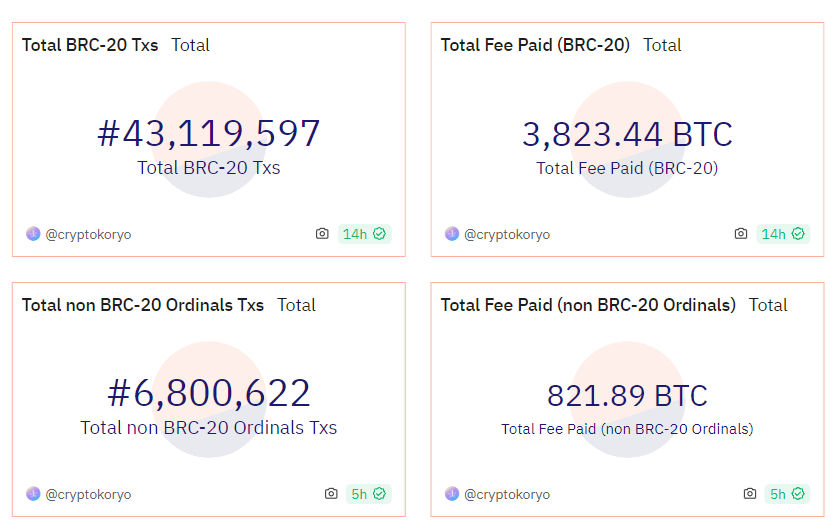The height and width of the screenshot is (531, 833).
Task: Click camera icon on Total Fee Paid (BRC-20) card
Action: [x=741, y=234]
